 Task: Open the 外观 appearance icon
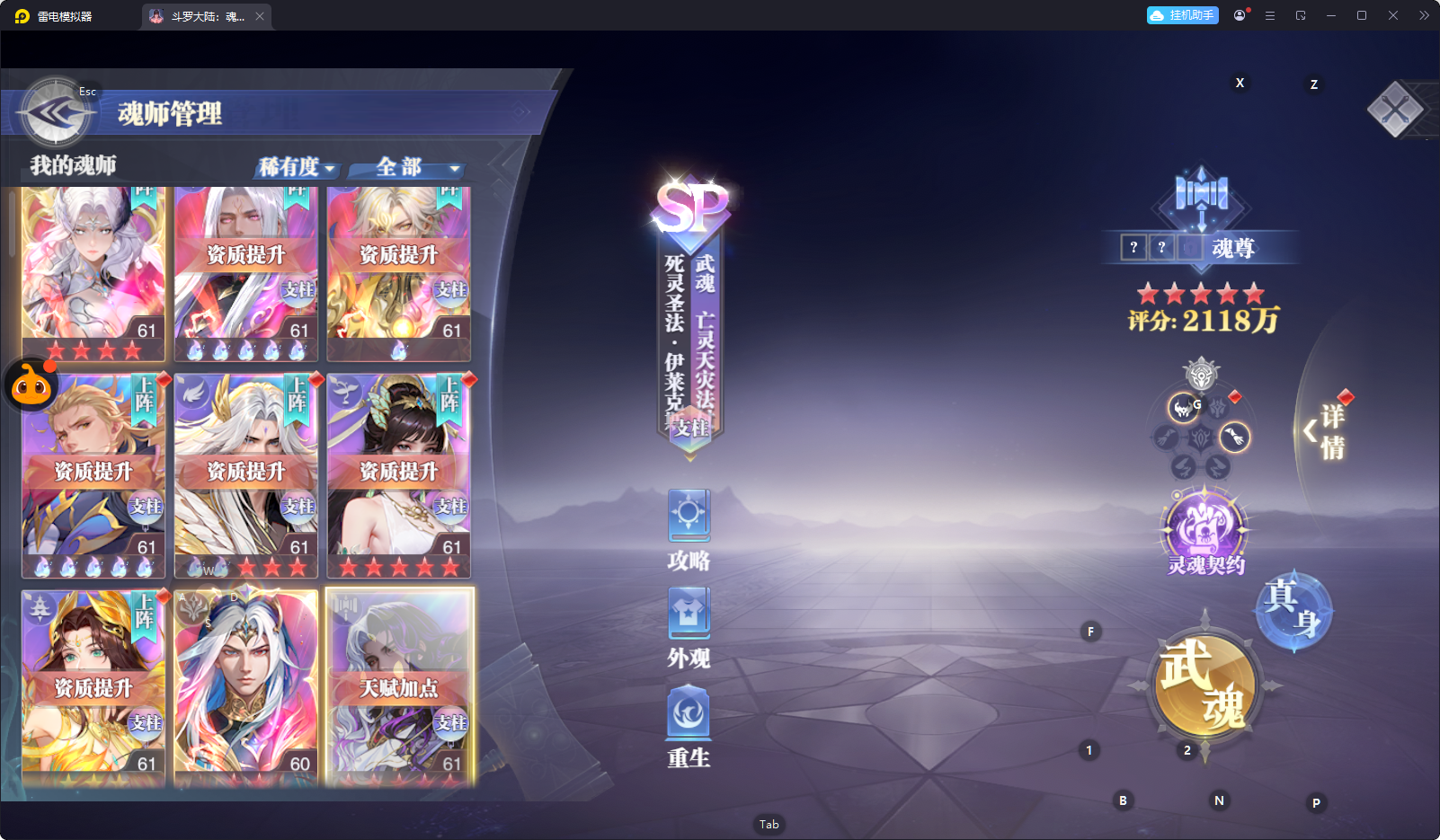click(689, 629)
